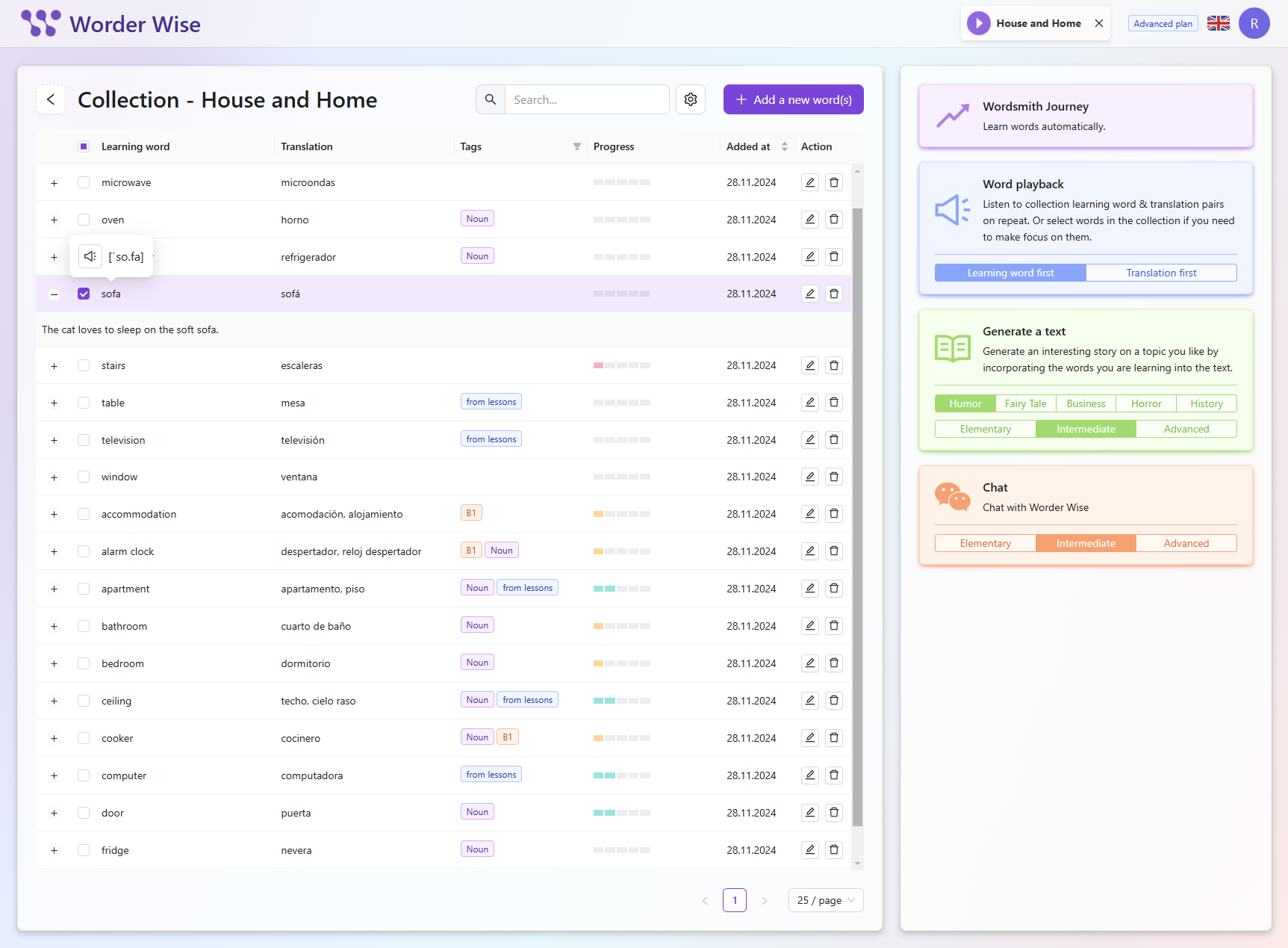
Task: Go to page 1
Action: tap(735, 900)
